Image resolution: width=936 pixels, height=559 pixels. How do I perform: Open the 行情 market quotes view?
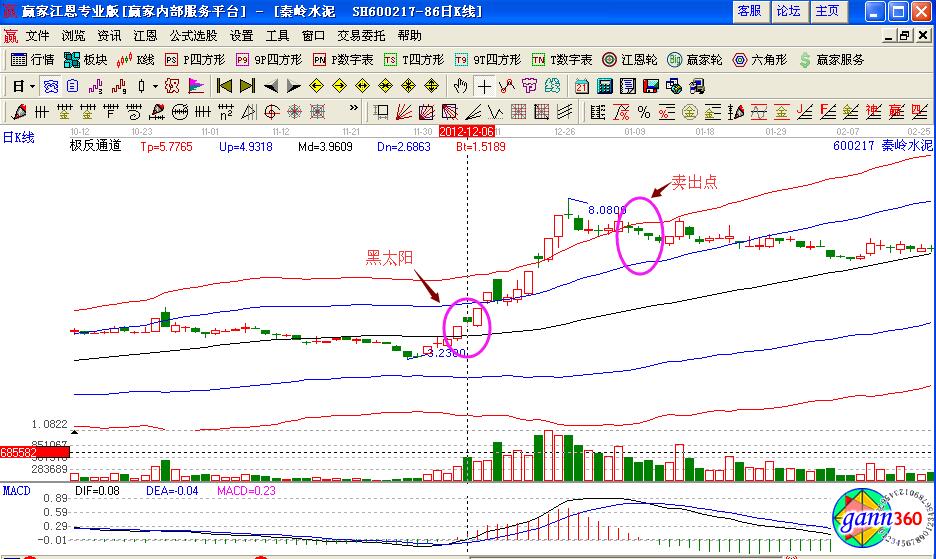[32, 60]
